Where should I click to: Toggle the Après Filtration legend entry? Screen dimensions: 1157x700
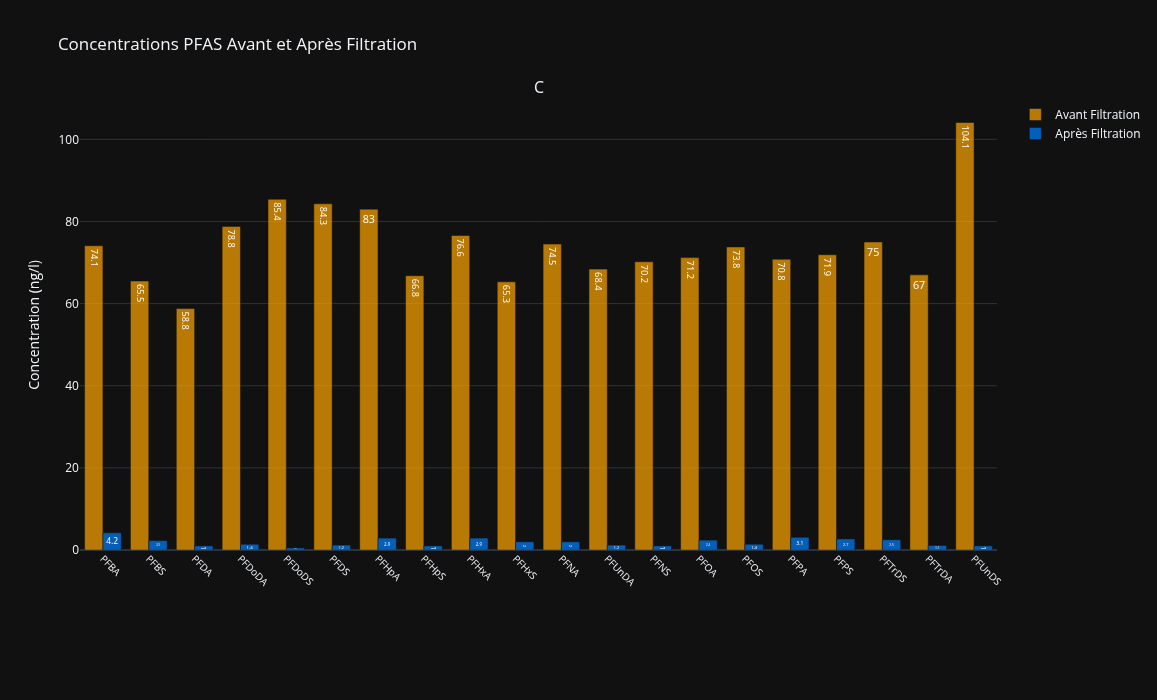point(1096,134)
